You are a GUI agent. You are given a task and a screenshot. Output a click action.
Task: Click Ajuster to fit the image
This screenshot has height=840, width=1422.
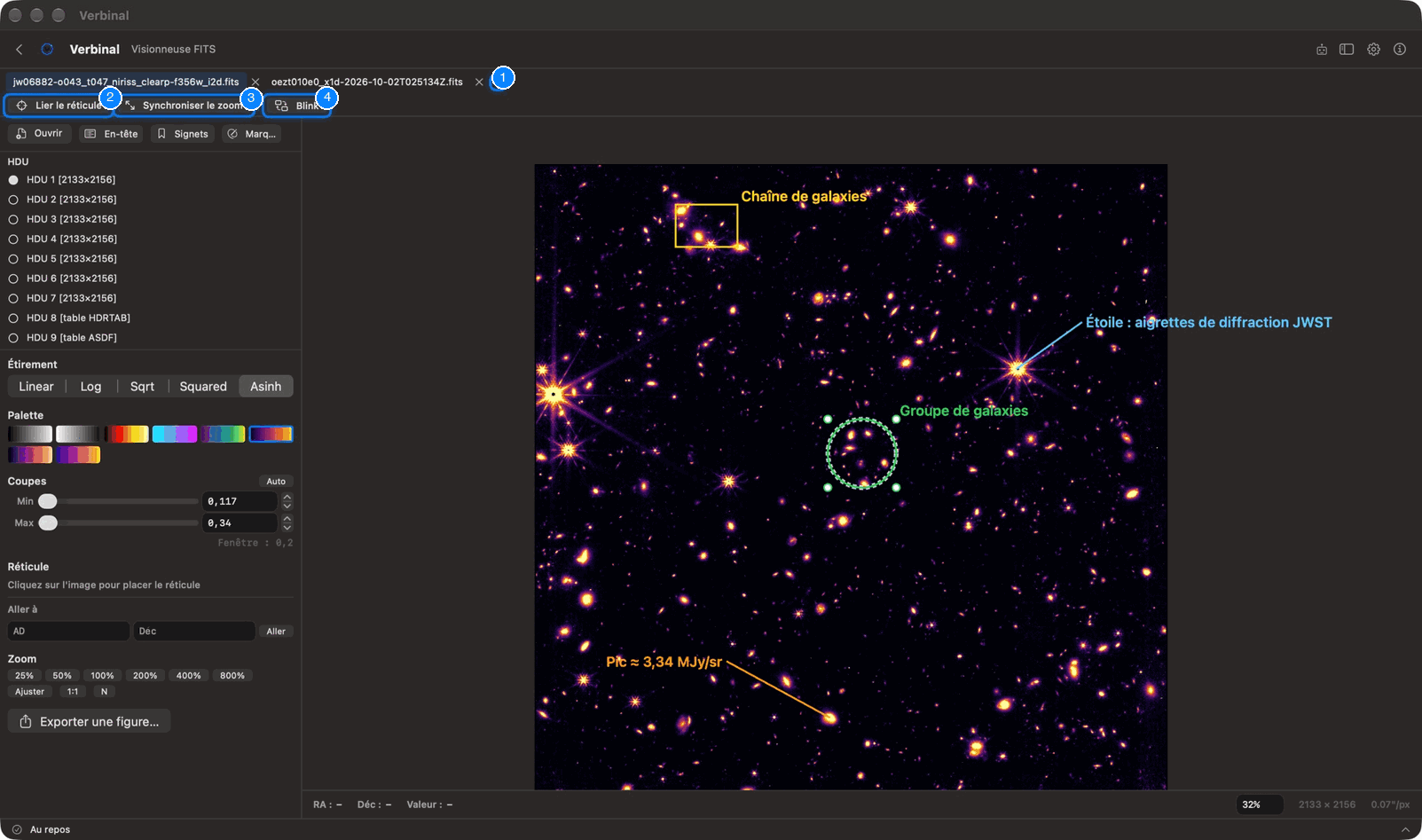tap(29, 692)
